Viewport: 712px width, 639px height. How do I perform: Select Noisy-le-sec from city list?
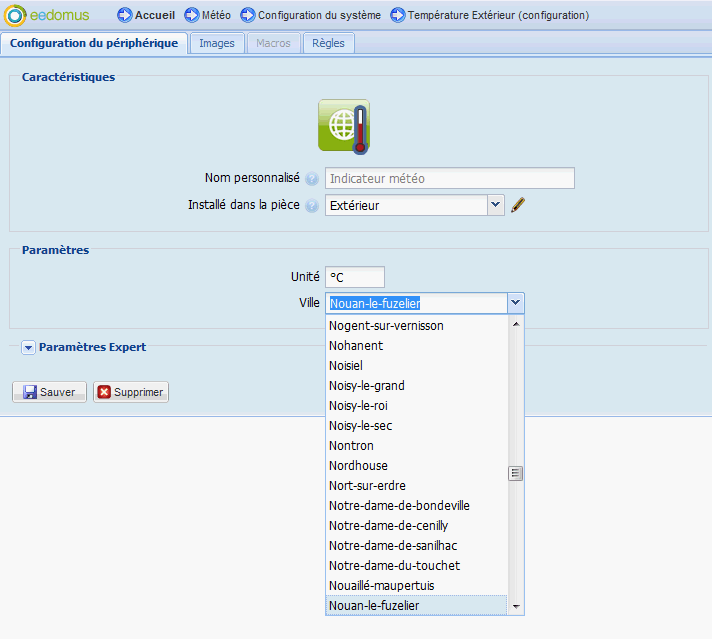pyautogui.click(x=416, y=426)
